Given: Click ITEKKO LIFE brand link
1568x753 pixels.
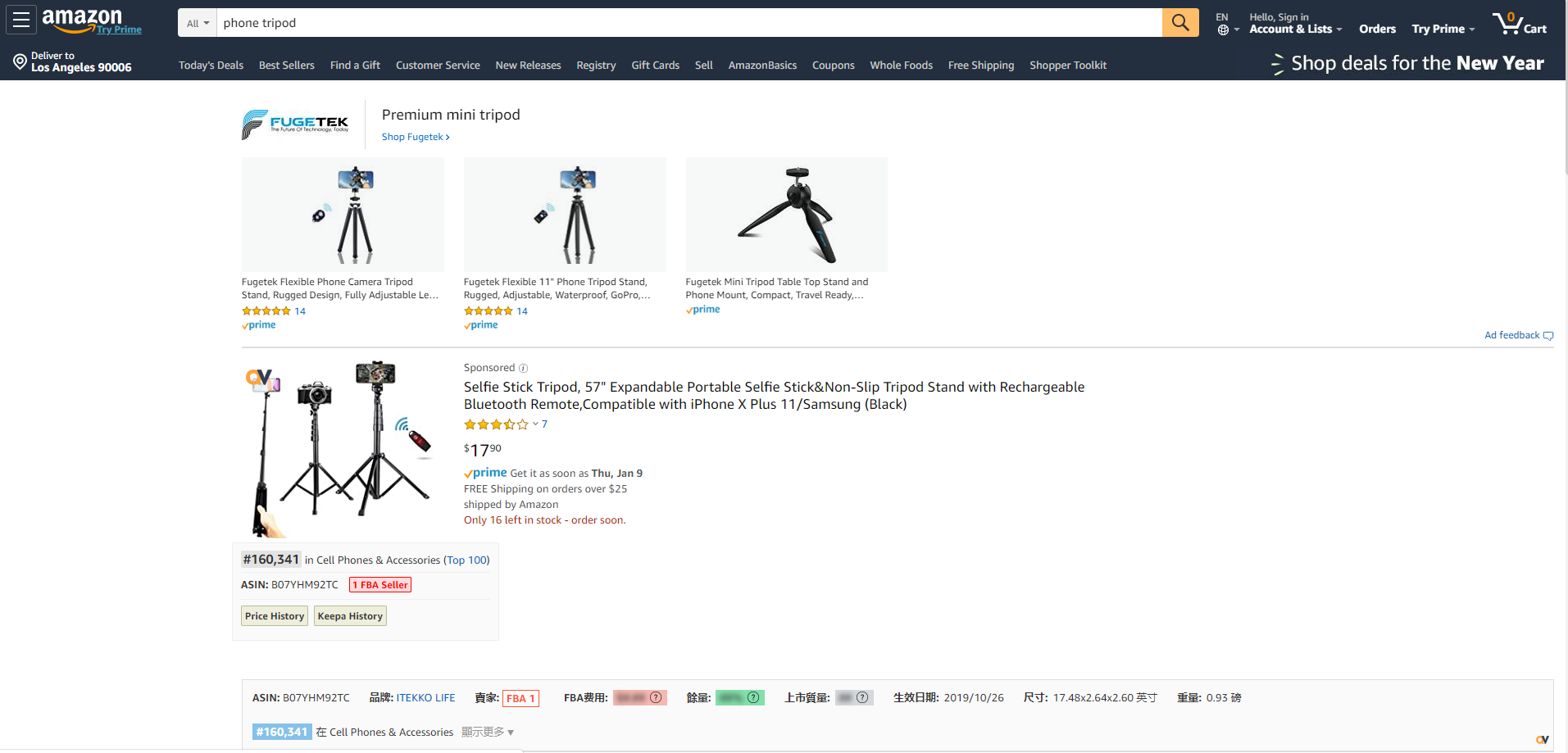Looking at the screenshot, I should [x=425, y=698].
